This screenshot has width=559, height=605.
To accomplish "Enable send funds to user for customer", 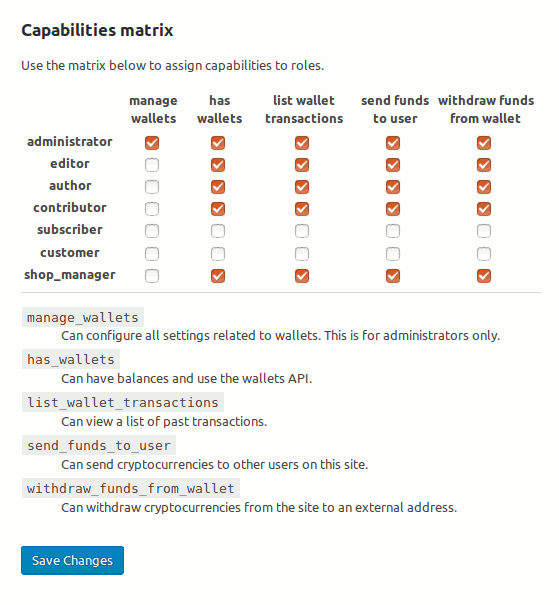I will [x=393, y=253].
